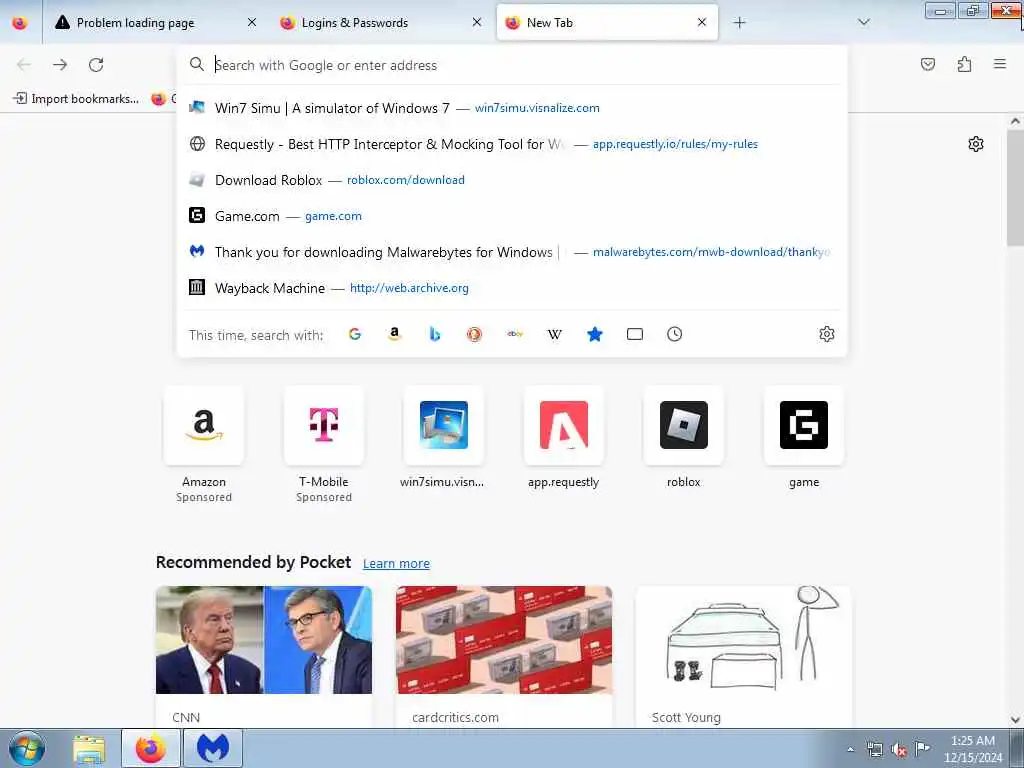Search this time with DuckDuckGo icon
This screenshot has width=1024, height=768.
pyautogui.click(x=475, y=334)
